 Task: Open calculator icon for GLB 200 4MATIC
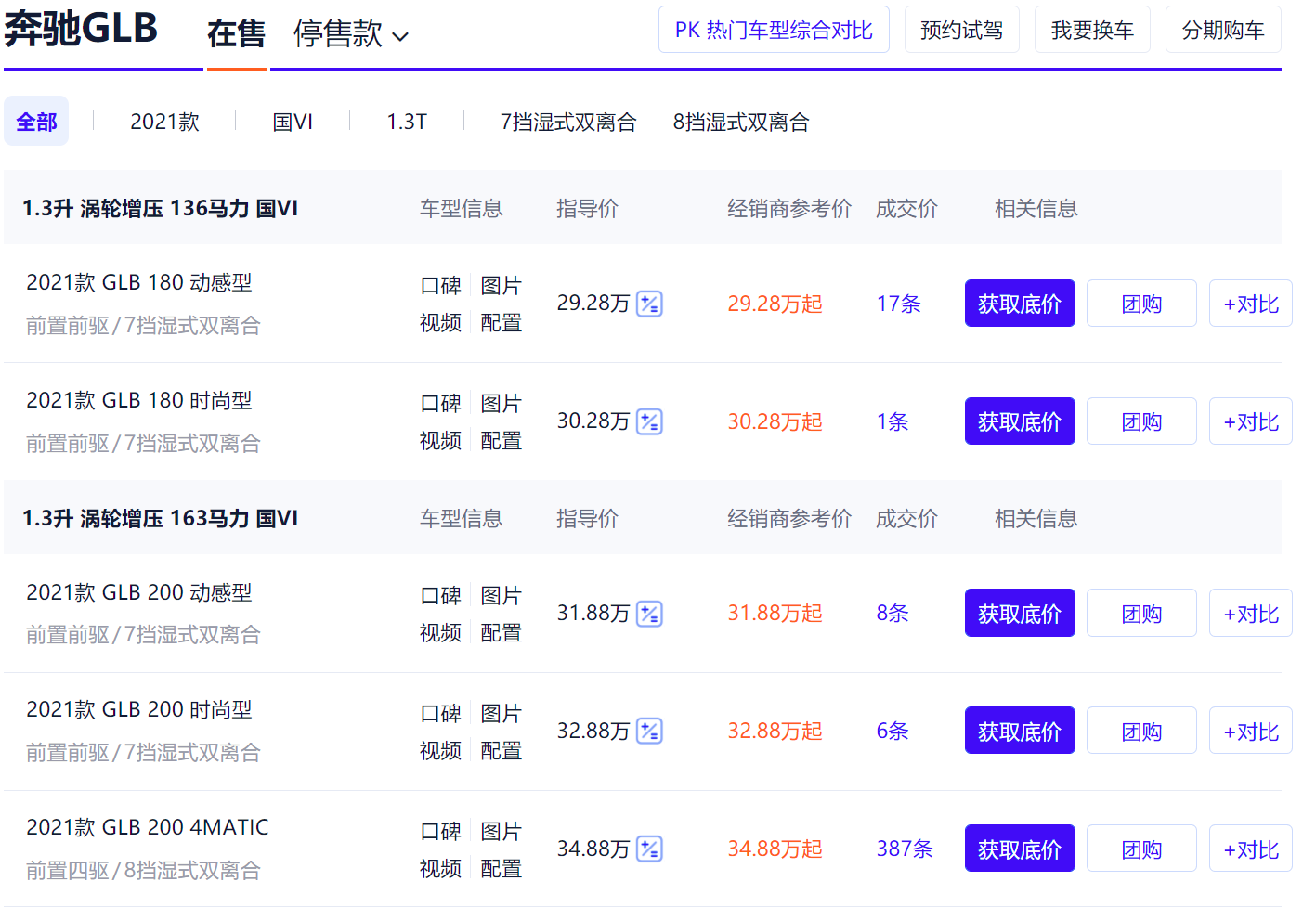coord(649,849)
